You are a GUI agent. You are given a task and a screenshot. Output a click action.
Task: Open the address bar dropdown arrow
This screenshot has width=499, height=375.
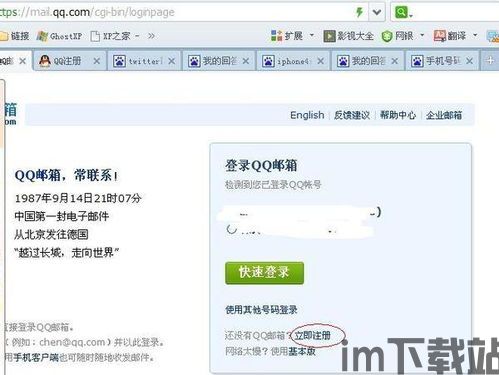click(x=377, y=13)
